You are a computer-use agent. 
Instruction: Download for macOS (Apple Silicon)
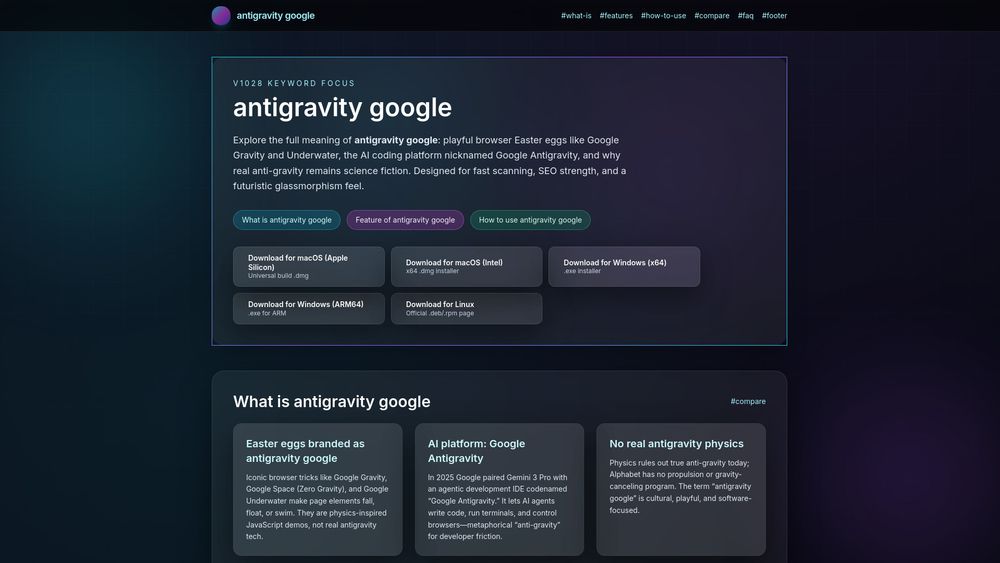(x=309, y=267)
